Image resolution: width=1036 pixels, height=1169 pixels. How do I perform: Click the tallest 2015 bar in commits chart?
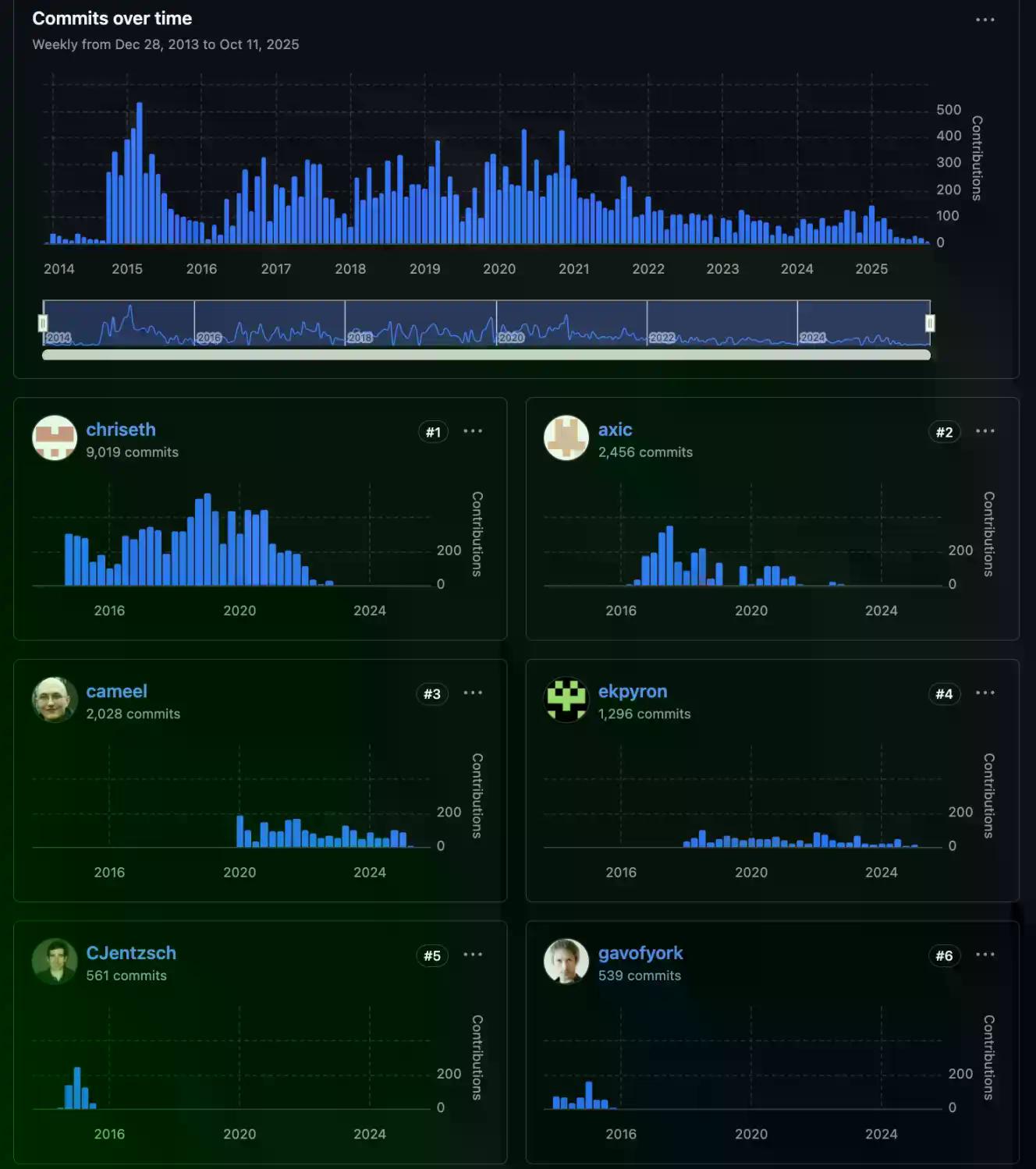140,173
